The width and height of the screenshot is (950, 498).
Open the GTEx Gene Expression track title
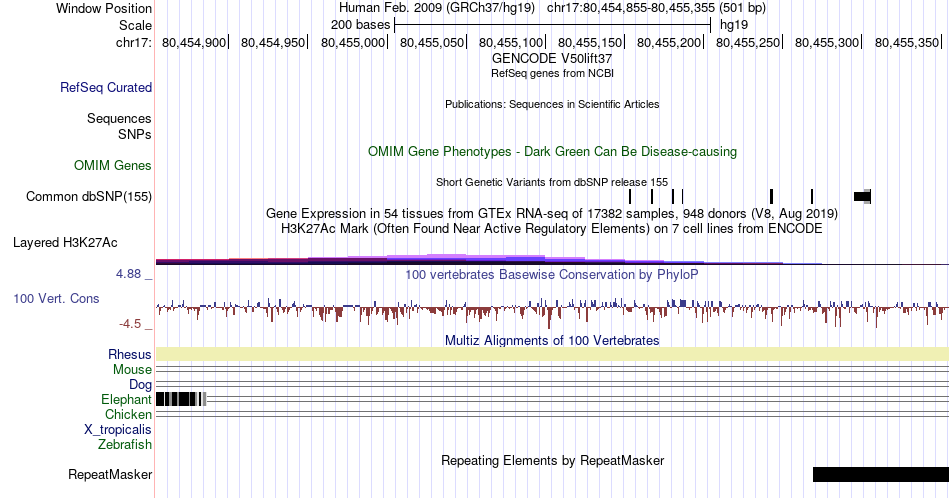[x=552, y=213]
